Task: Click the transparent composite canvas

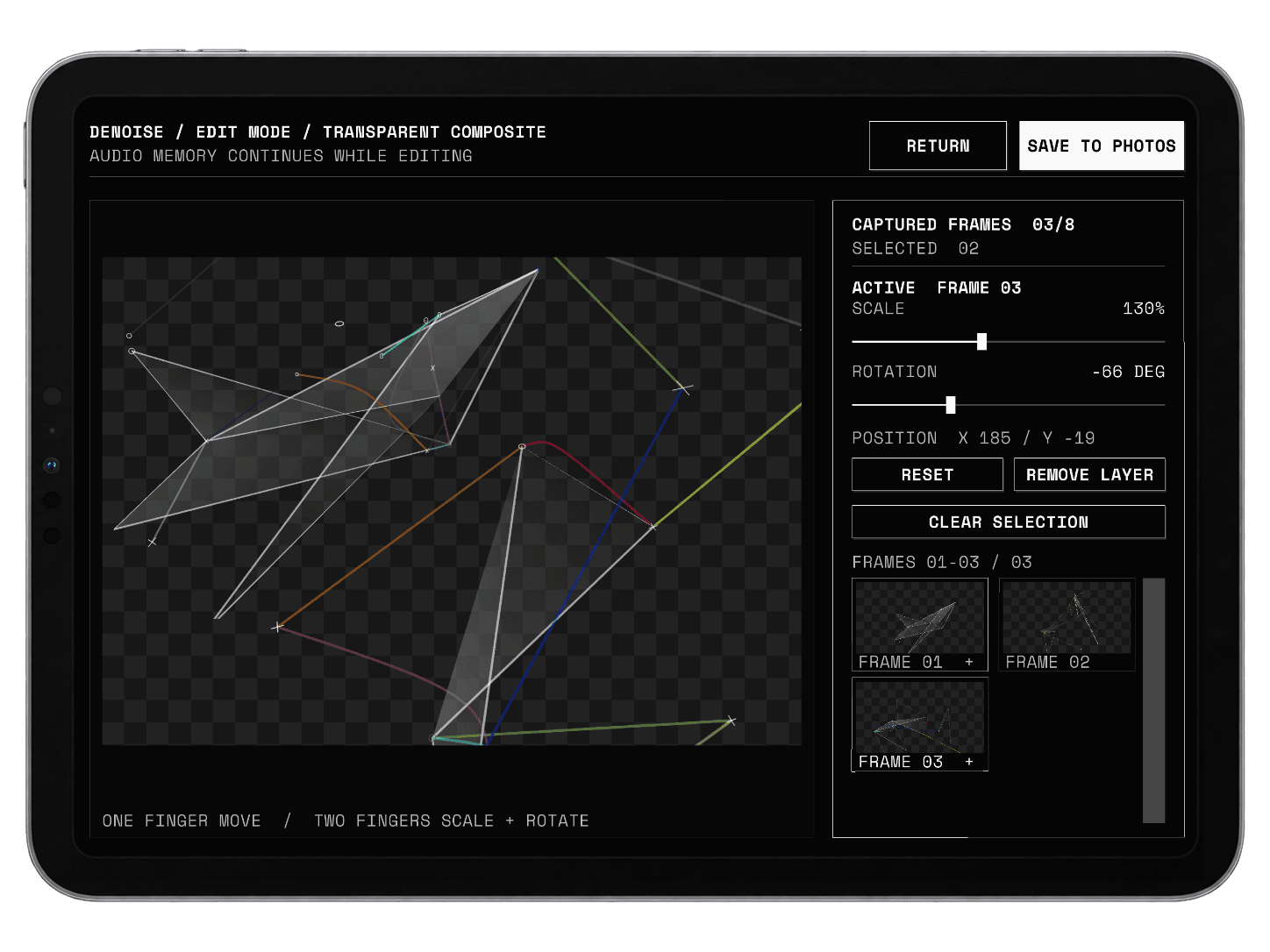Action: pyautogui.click(x=452, y=501)
